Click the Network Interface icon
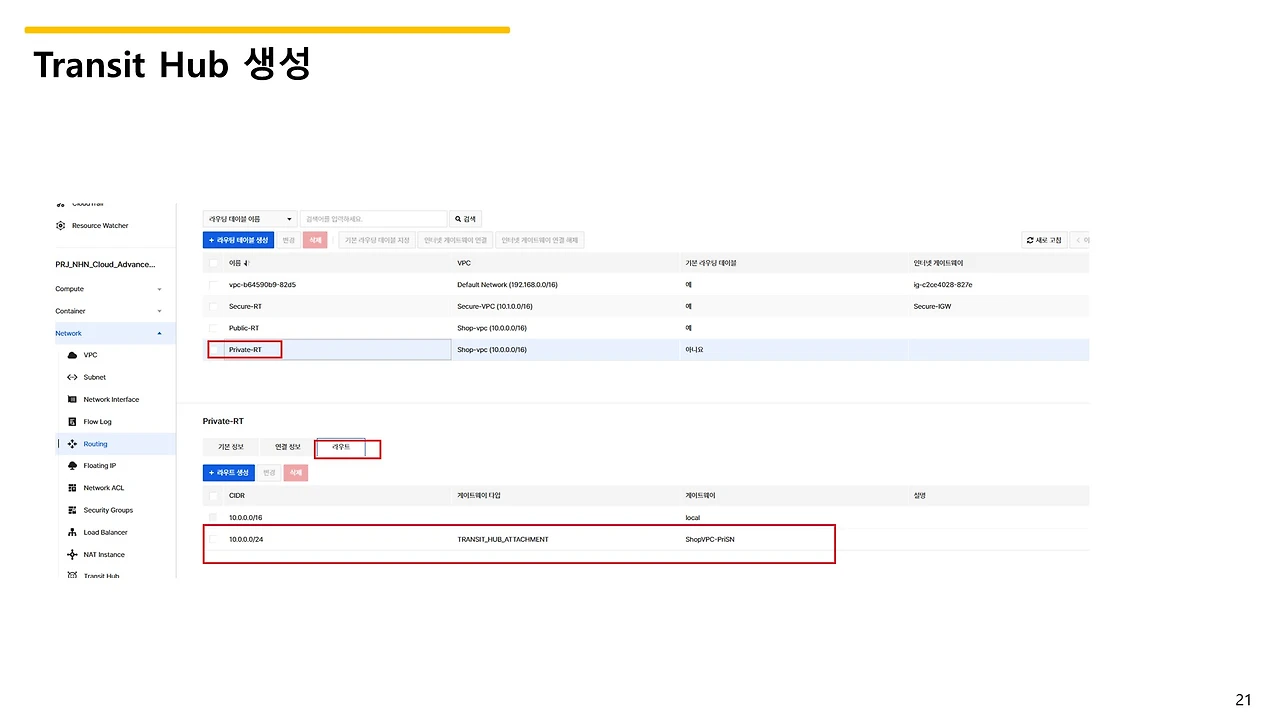 pyautogui.click(x=72, y=399)
